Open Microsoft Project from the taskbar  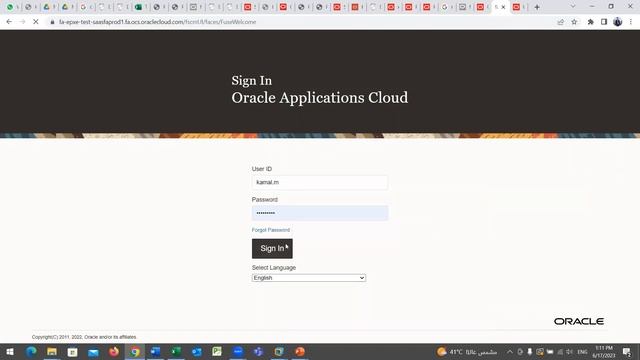(x=217, y=352)
